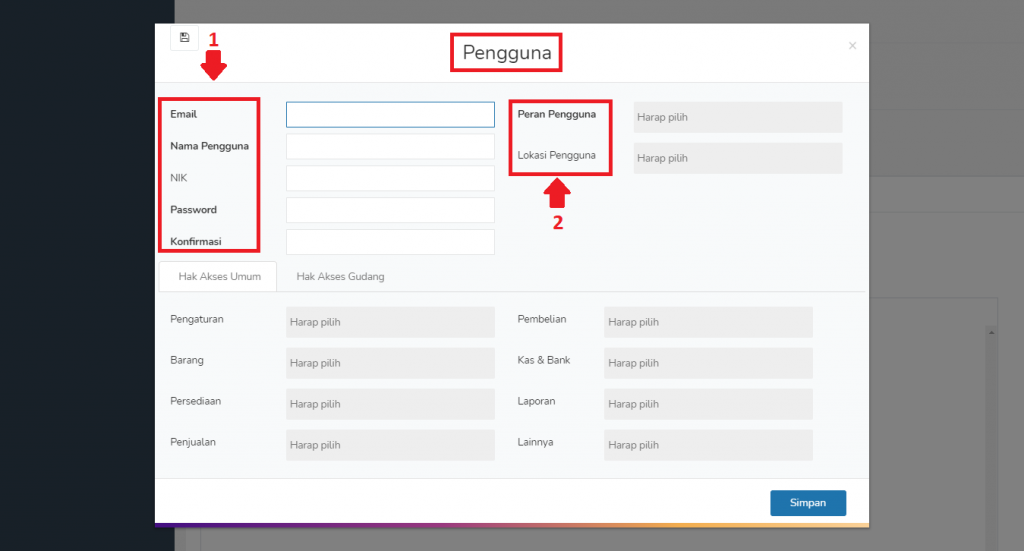Open the Laporan access dropdown

[x=708, y=404]
